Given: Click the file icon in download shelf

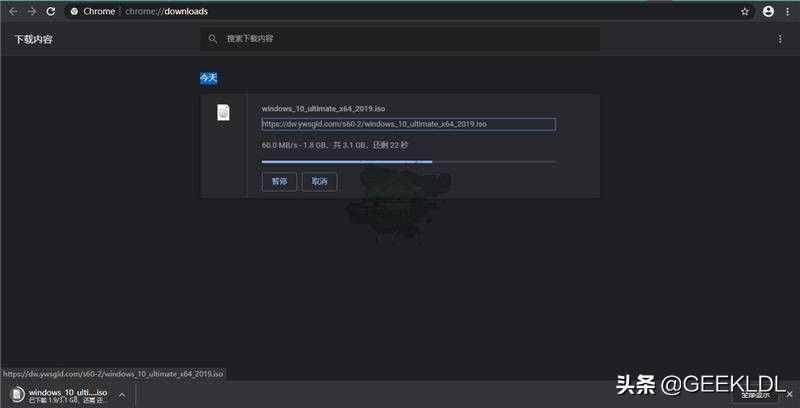Looking at the screenshot, I should 18,394.
